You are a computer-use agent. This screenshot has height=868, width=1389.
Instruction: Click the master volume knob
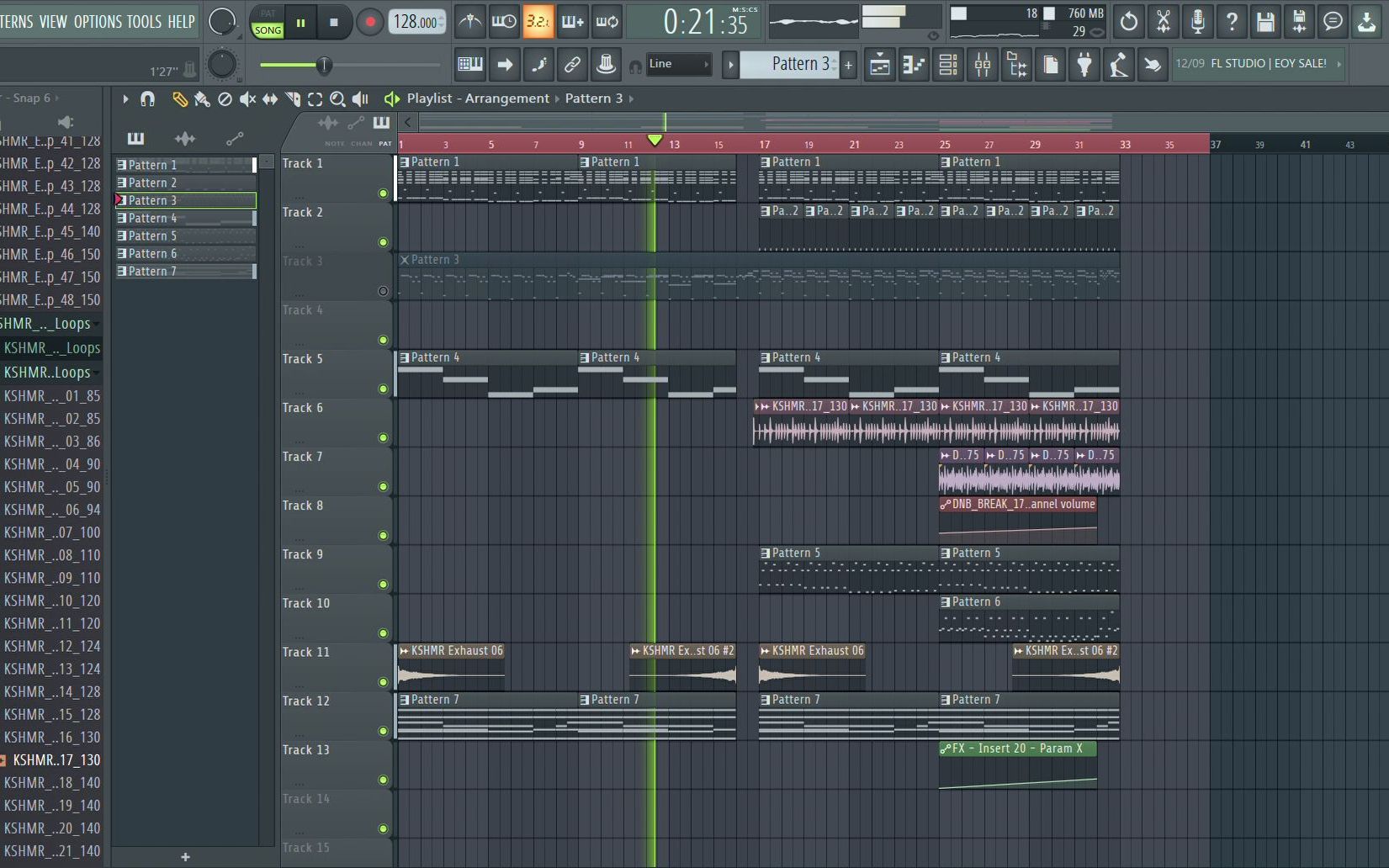click(x=222, y=22)
